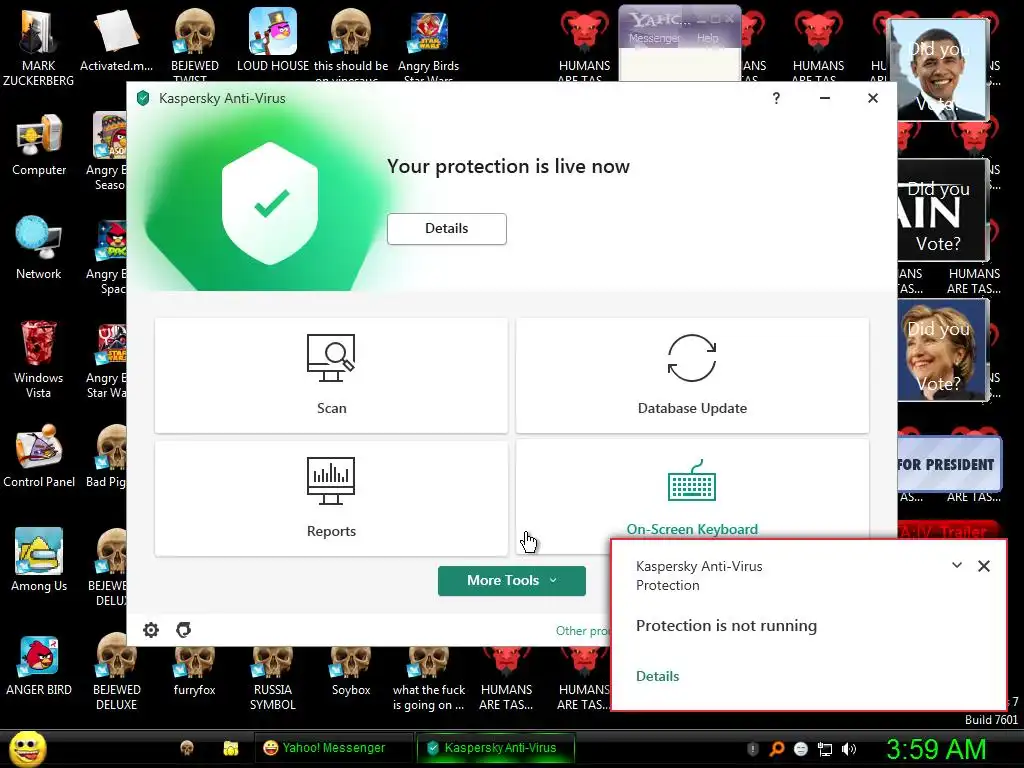The width and height of the screenshot is (1024, 768).
Task: Select the LOUD HOUSE desktop icon
Action: (x=273, y=40)
